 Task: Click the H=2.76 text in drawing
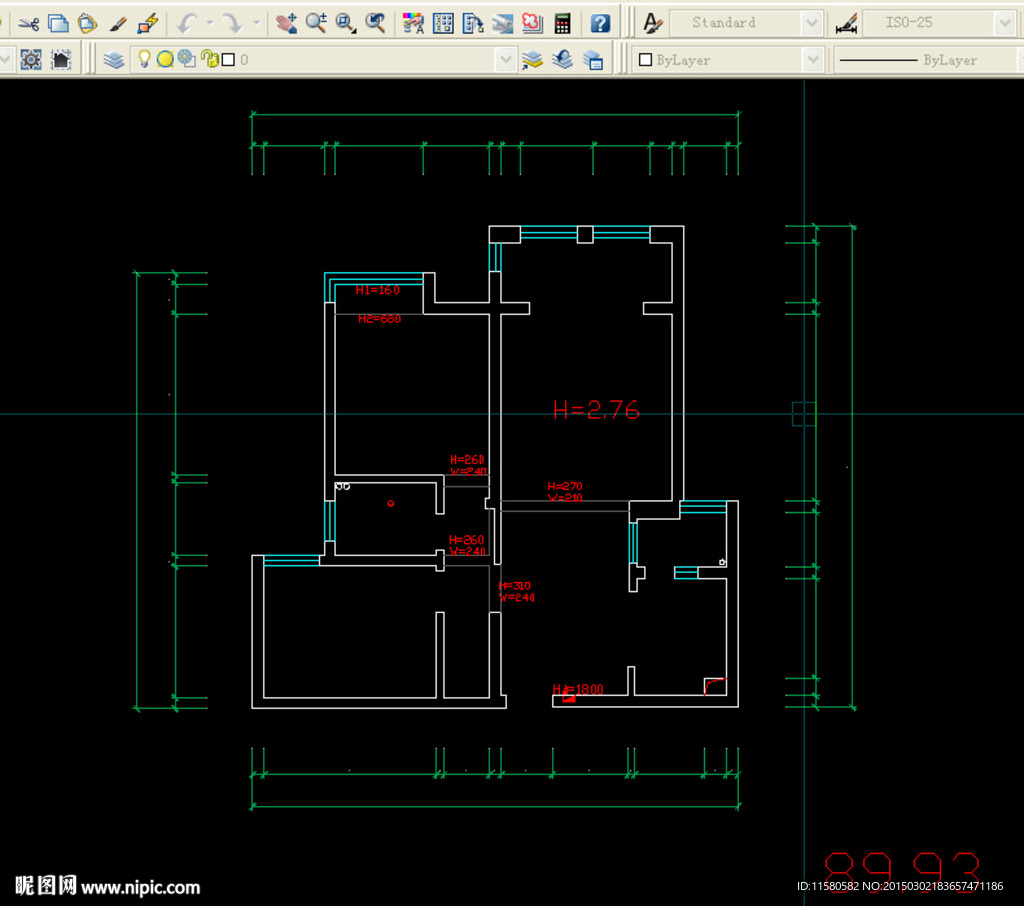[596, 409]
